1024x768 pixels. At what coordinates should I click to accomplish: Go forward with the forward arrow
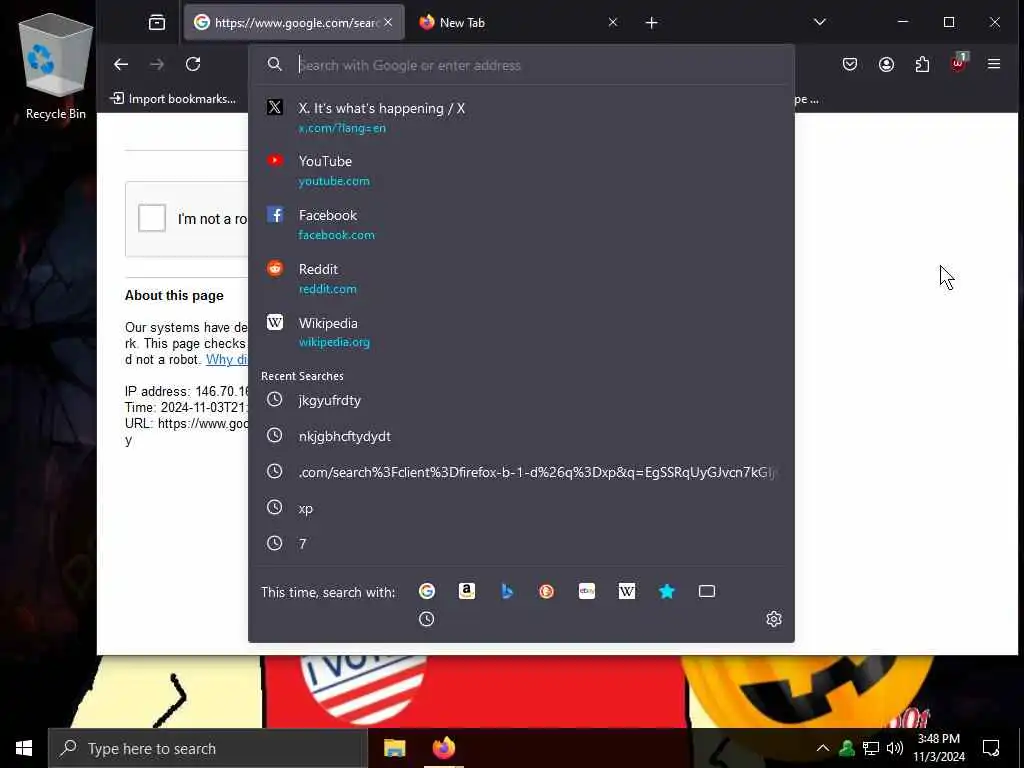157,64
